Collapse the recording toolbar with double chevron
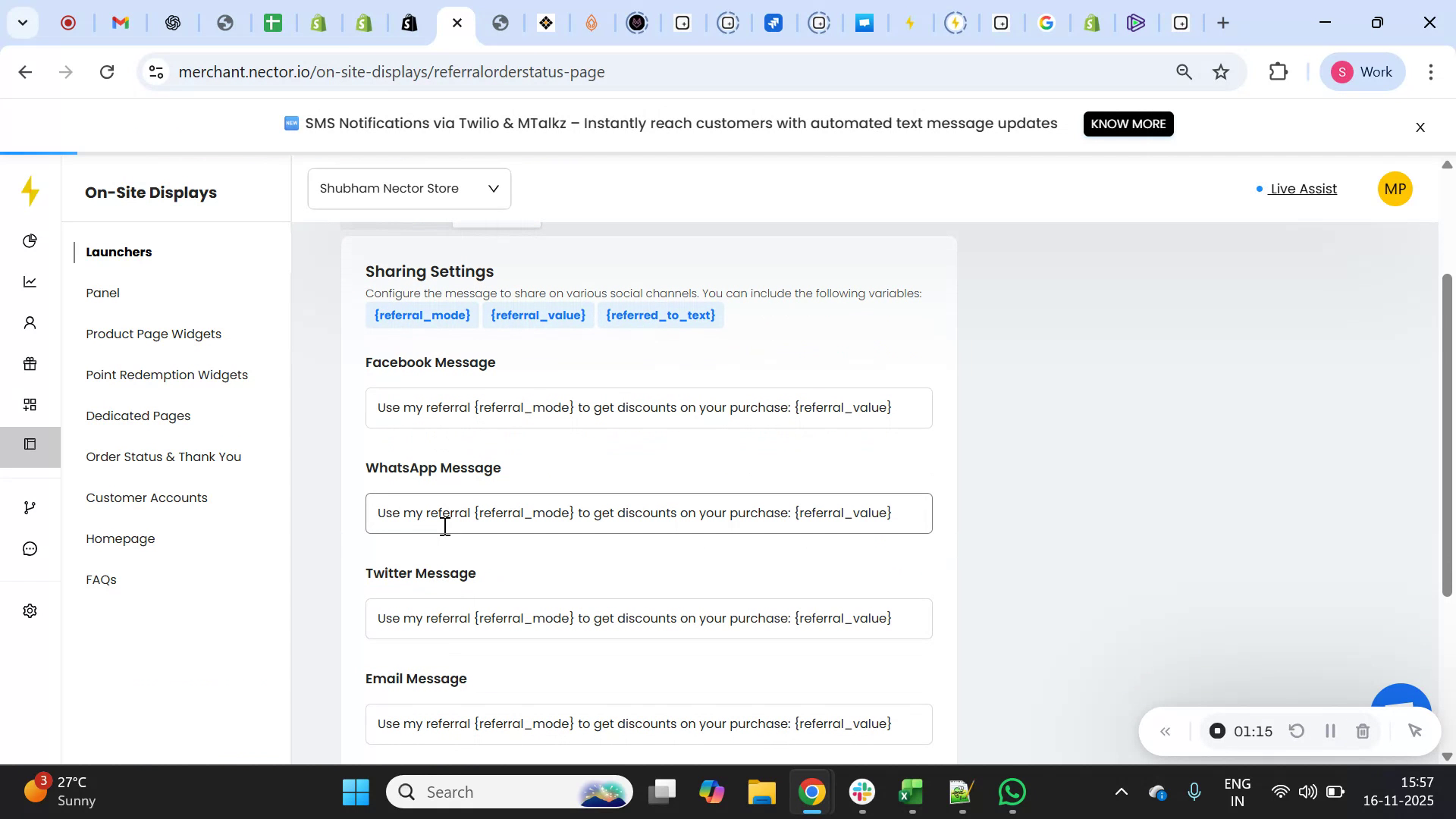 pyautogui.click(x=1166, y=731)
